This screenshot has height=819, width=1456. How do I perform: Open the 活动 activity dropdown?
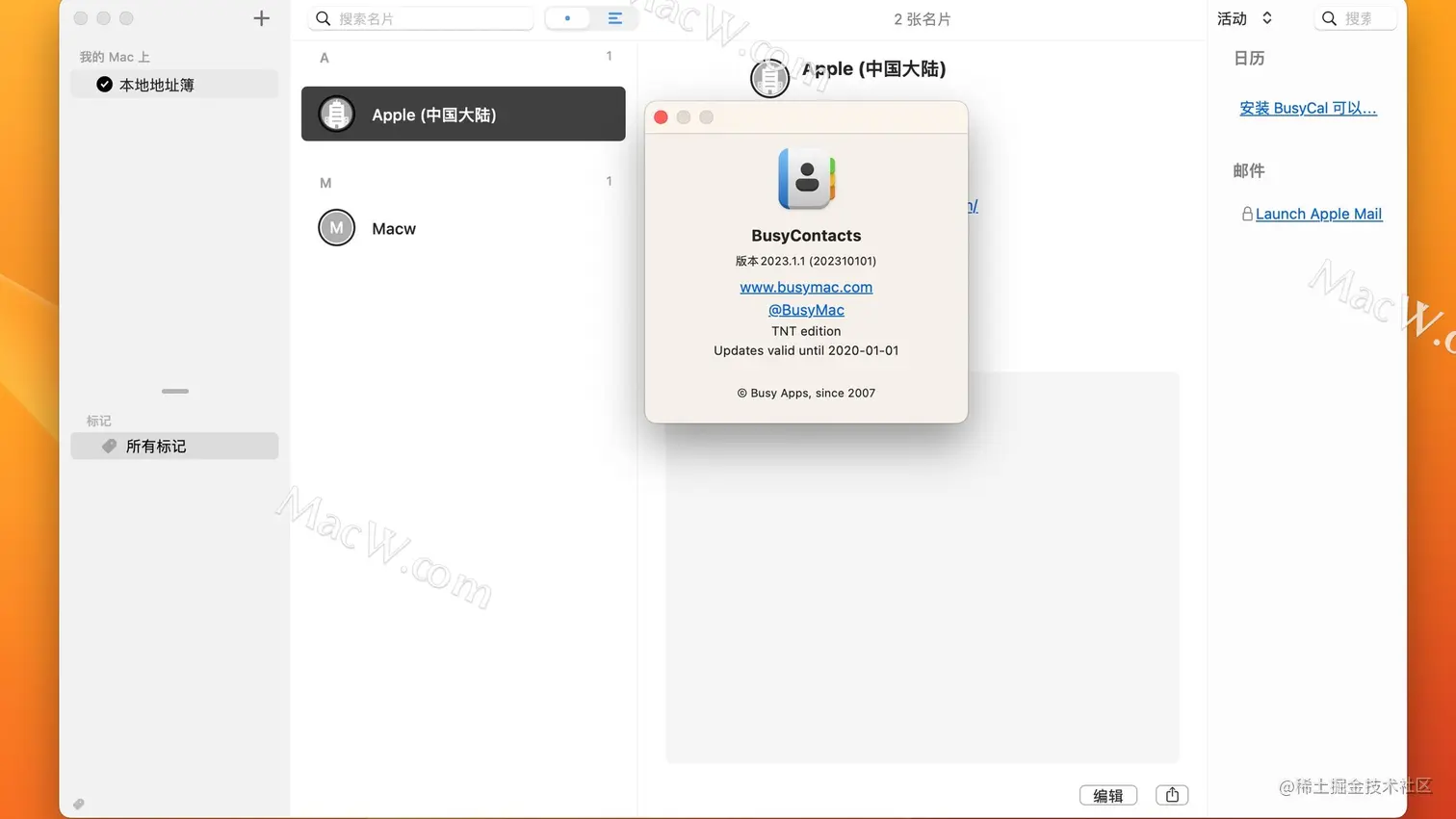(1244, 18)
